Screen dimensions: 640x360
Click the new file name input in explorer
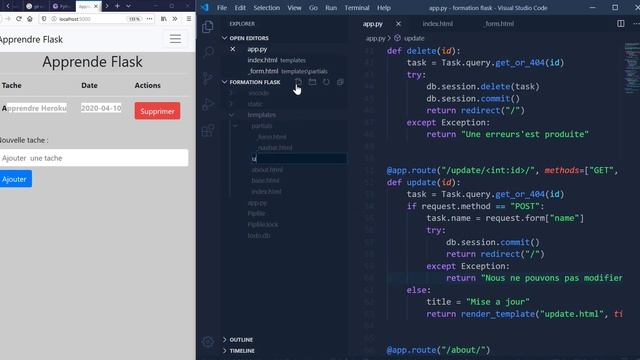(302, 158)
